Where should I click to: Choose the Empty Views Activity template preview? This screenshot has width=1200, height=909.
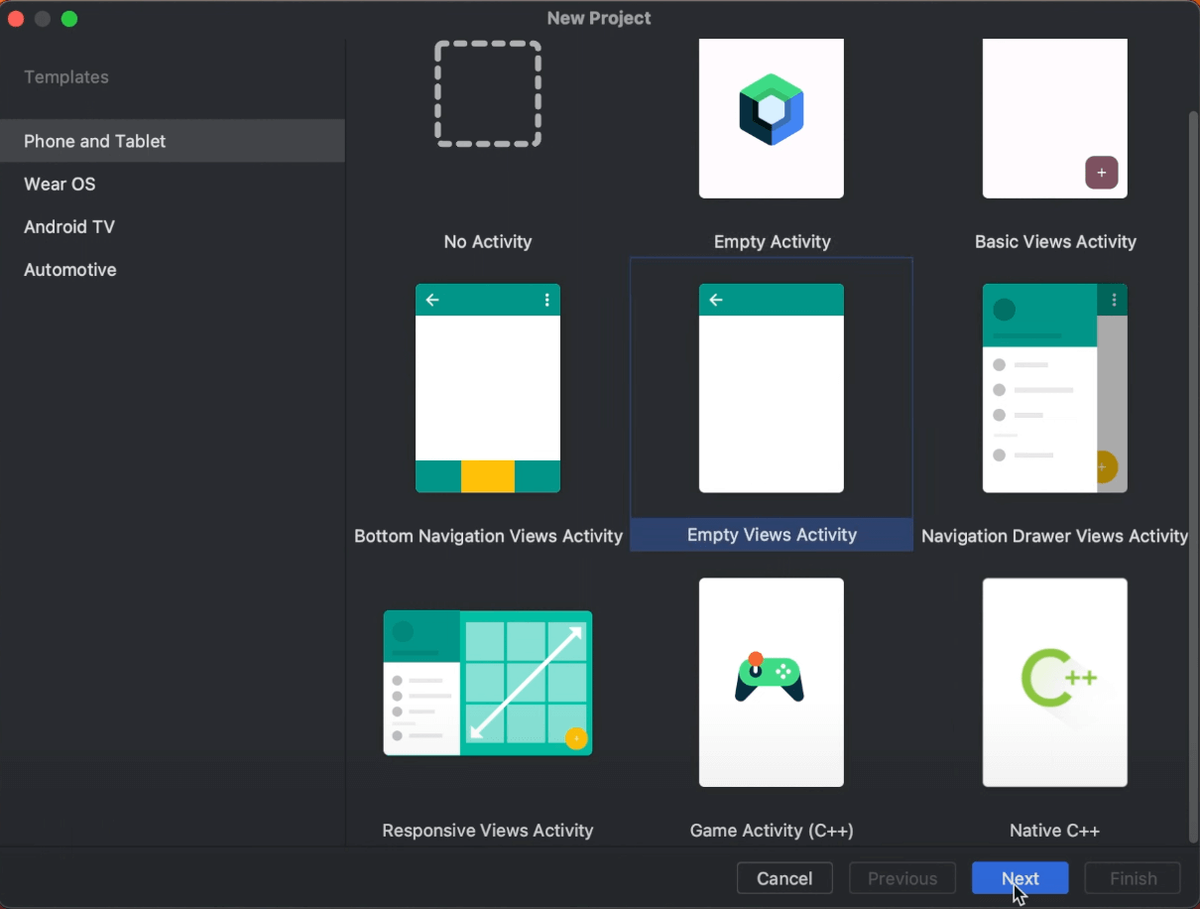(771, 388)
